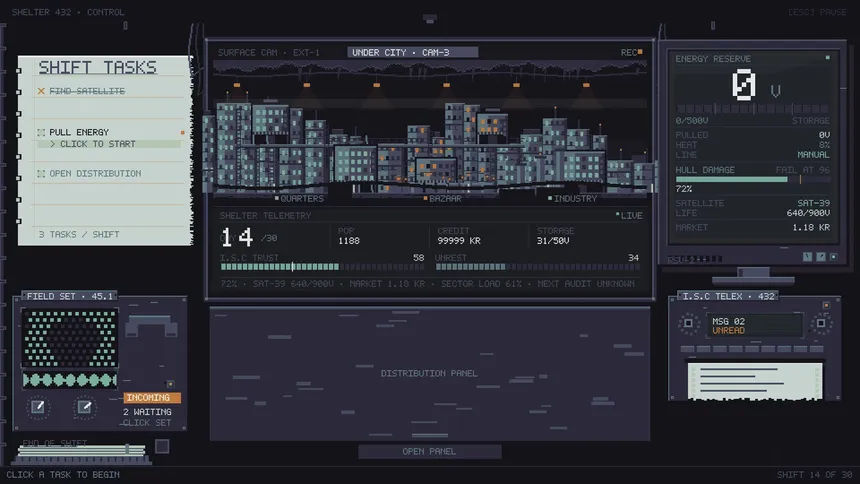This screenshot has width=860, height=484.
Task: Answer the orange INCOMING call label
Action: click(152, 397)
